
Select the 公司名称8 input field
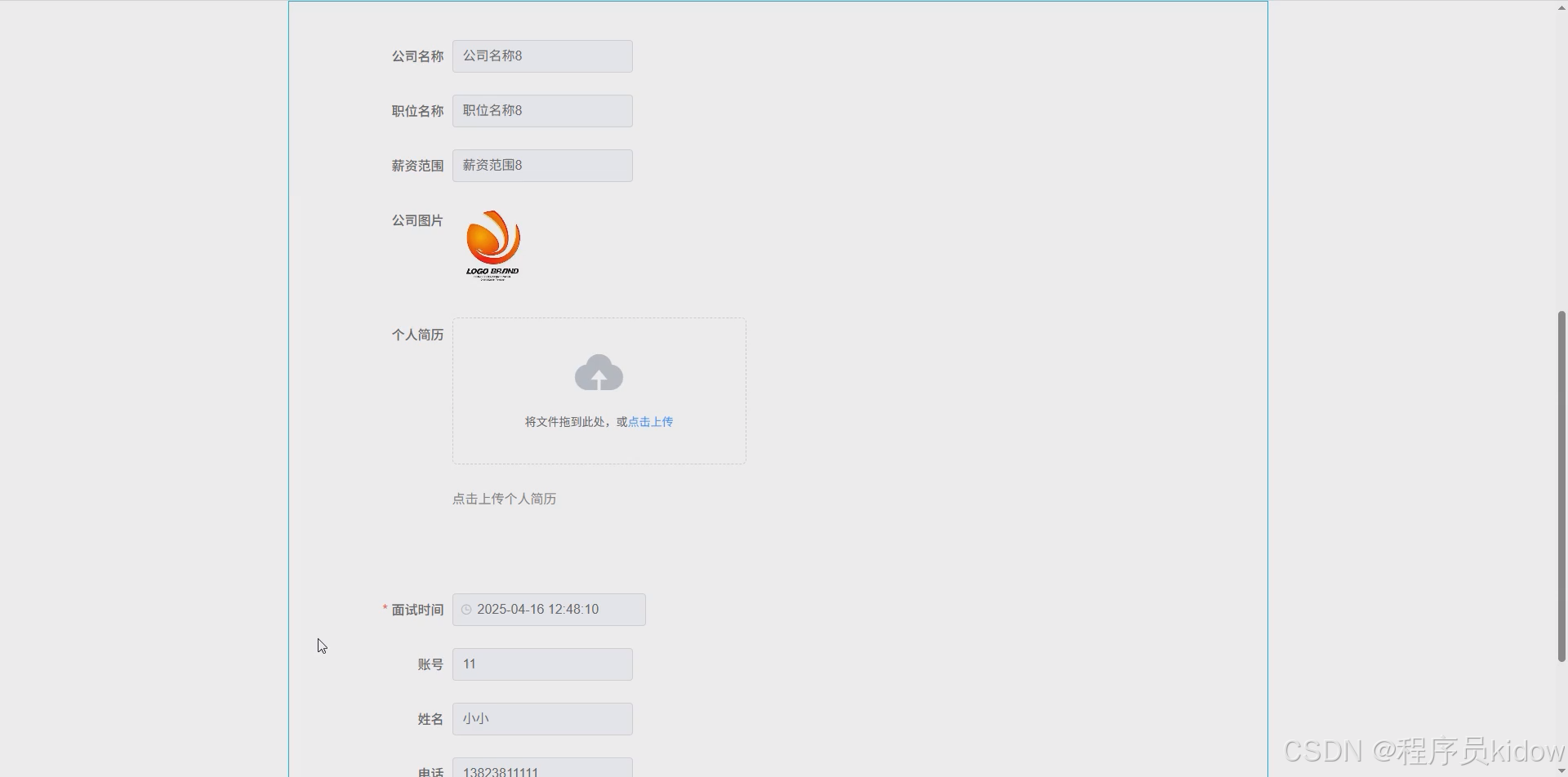pyautogui.click(x=541, y=55)
